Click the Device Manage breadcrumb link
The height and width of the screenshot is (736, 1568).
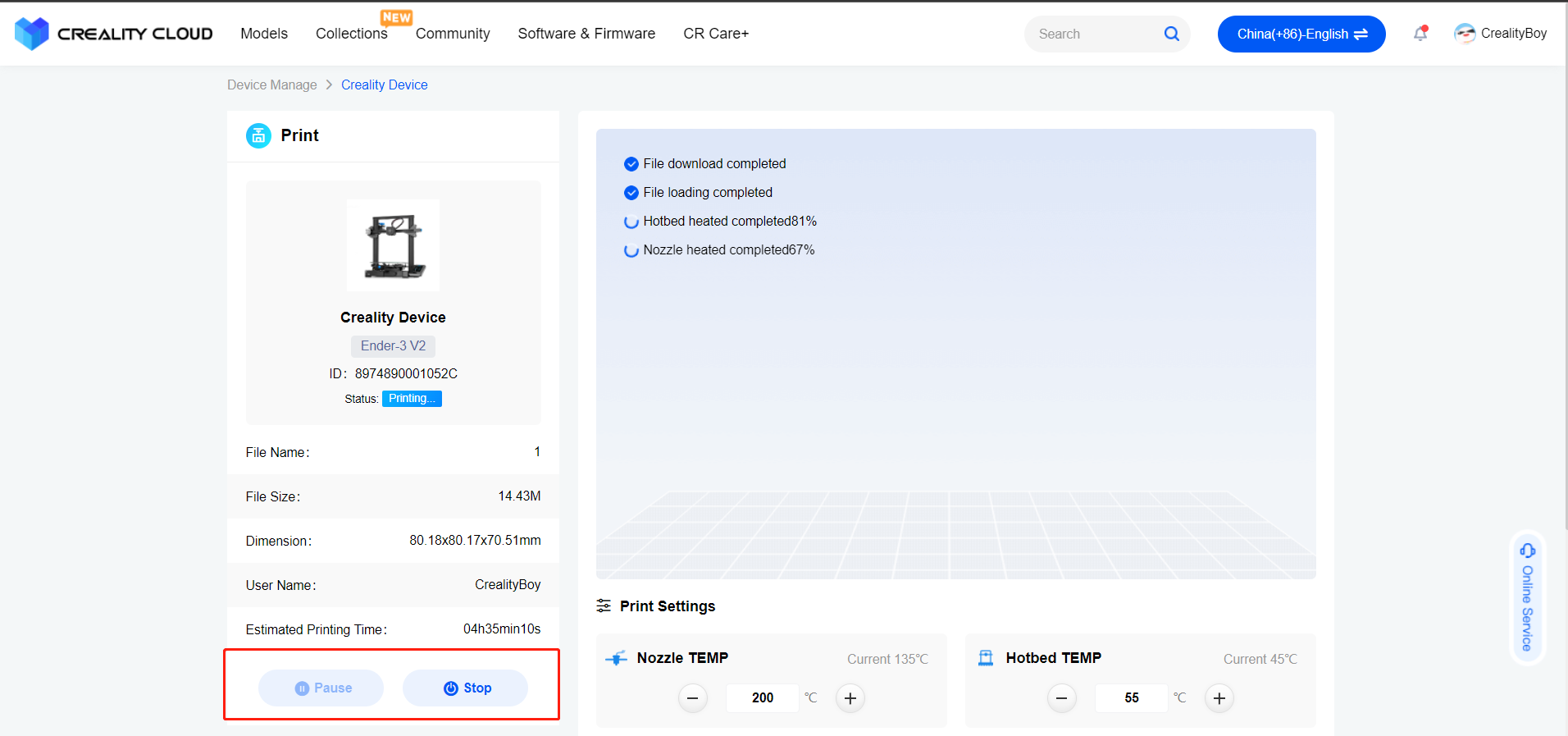point(272,85)
